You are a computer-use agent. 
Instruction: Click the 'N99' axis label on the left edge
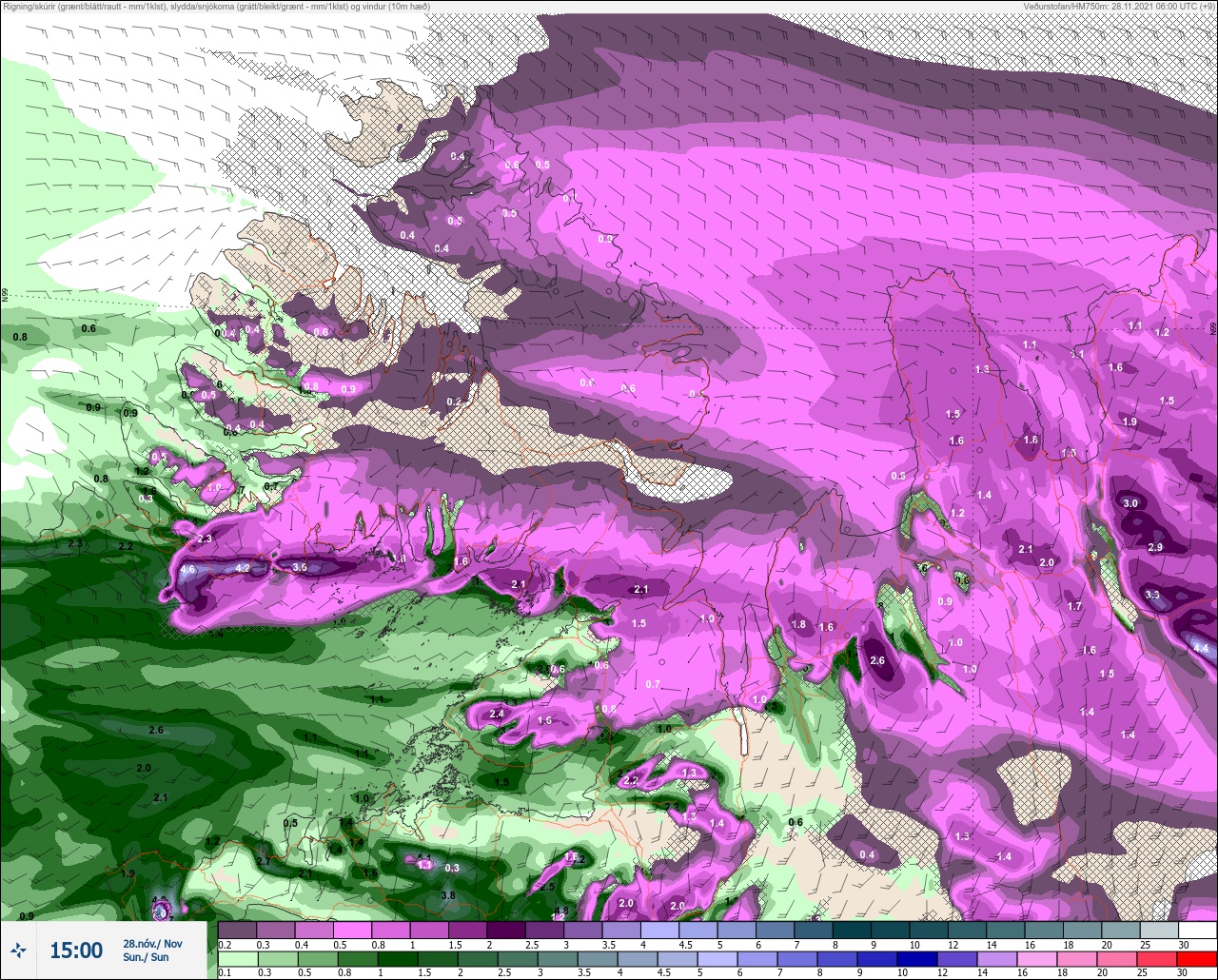coord(5,296)
